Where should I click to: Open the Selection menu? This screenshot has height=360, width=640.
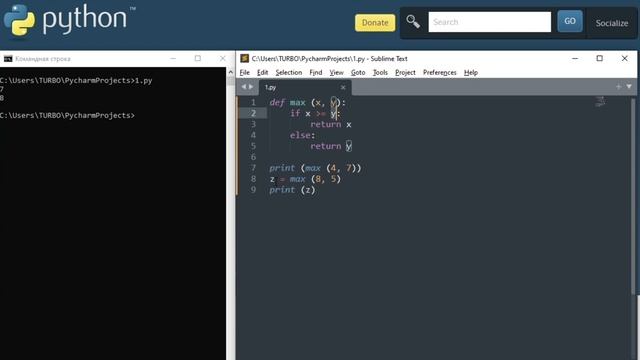[289, 72]
